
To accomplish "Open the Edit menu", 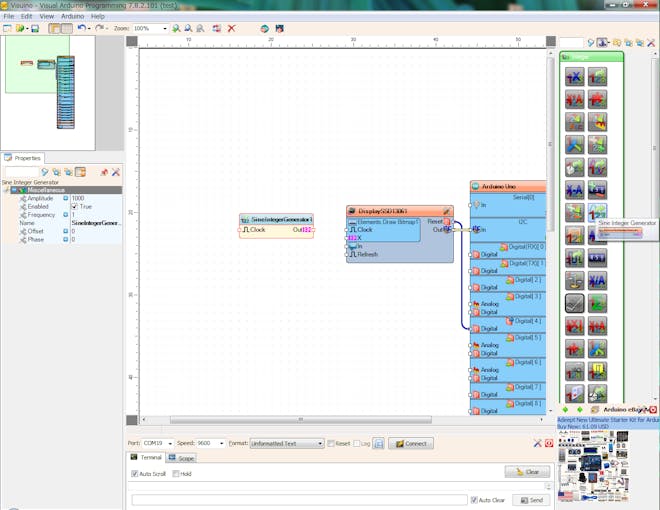I will tap(26, 16).
